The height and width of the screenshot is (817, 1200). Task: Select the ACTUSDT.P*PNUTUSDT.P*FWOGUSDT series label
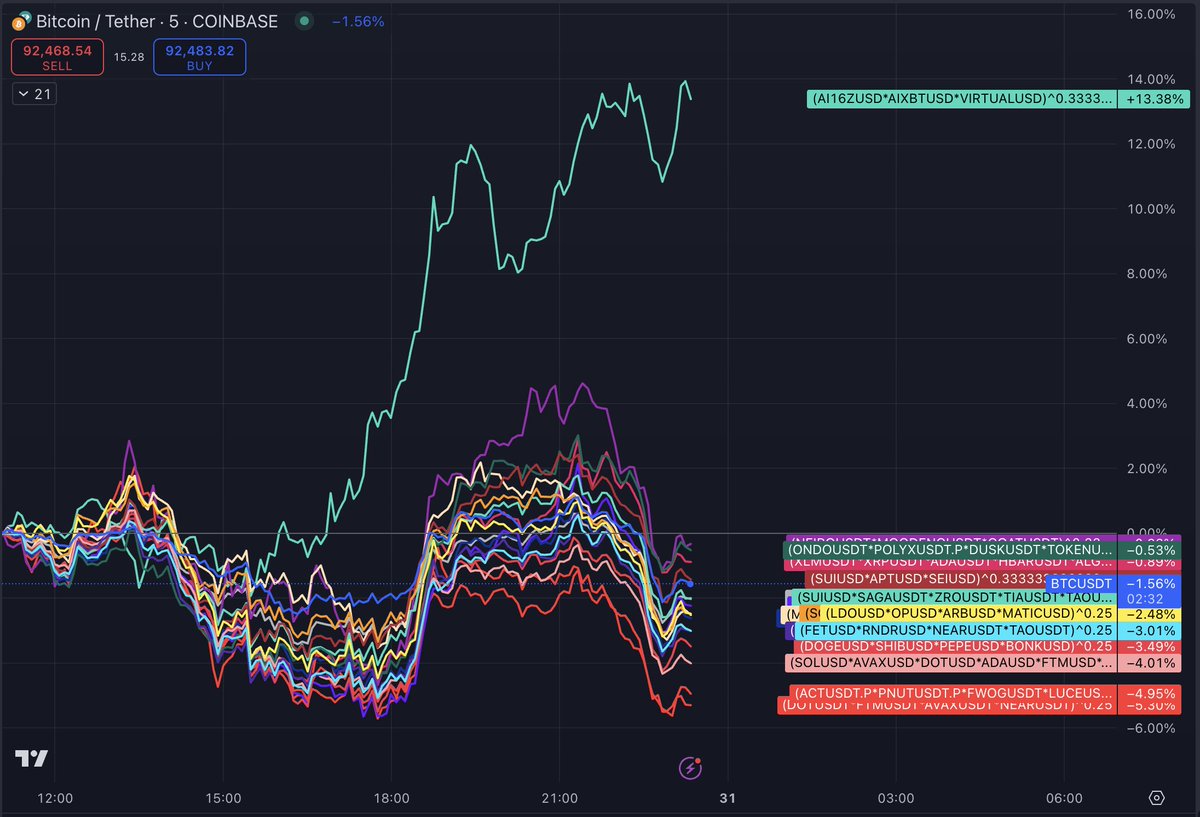(x=953, y=693)
